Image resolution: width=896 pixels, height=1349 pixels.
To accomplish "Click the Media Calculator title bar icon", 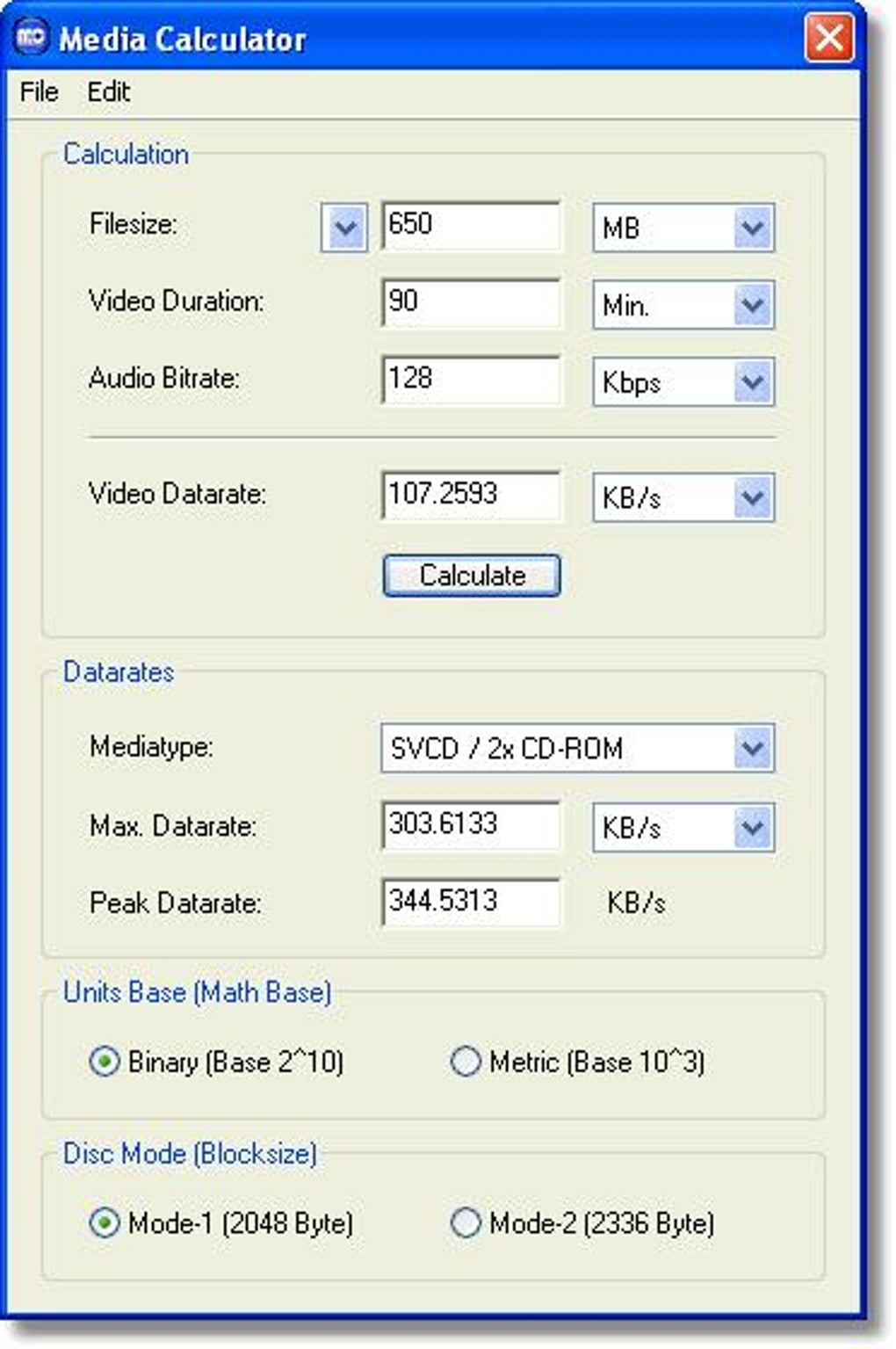I will 33,38.
